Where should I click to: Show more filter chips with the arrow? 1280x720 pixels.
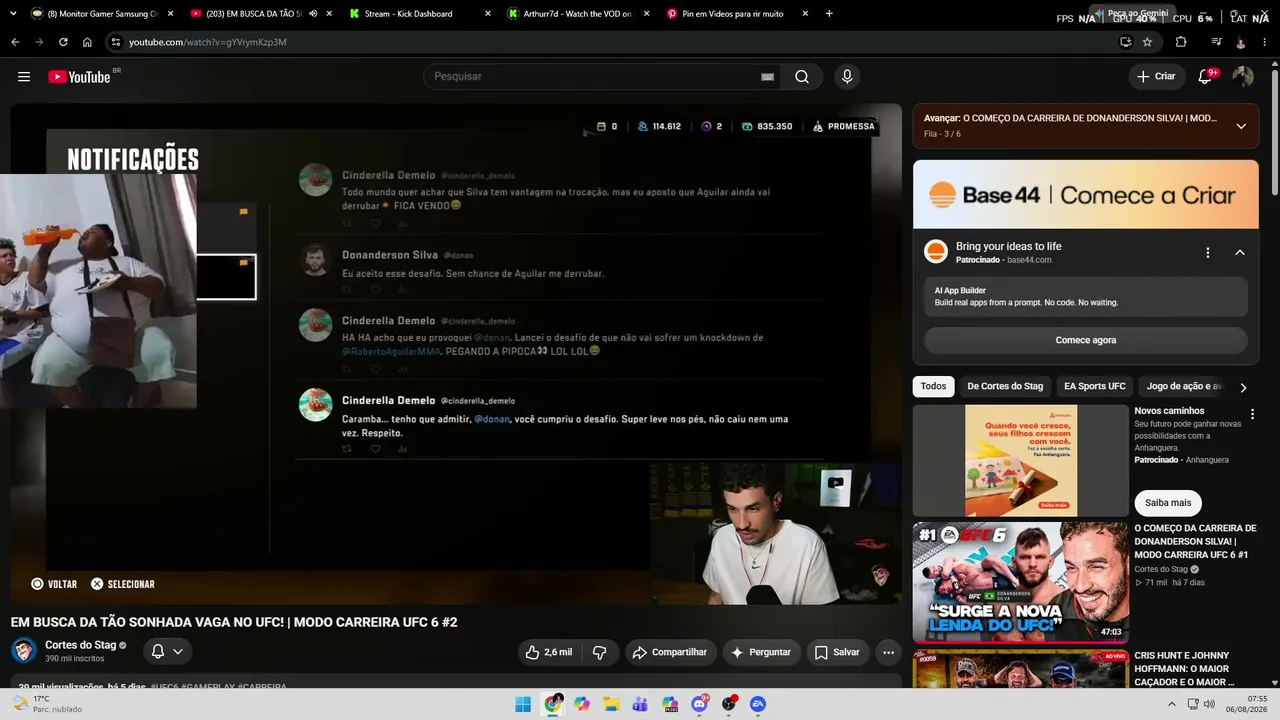pyautogui.click(x=1243, y=387)
